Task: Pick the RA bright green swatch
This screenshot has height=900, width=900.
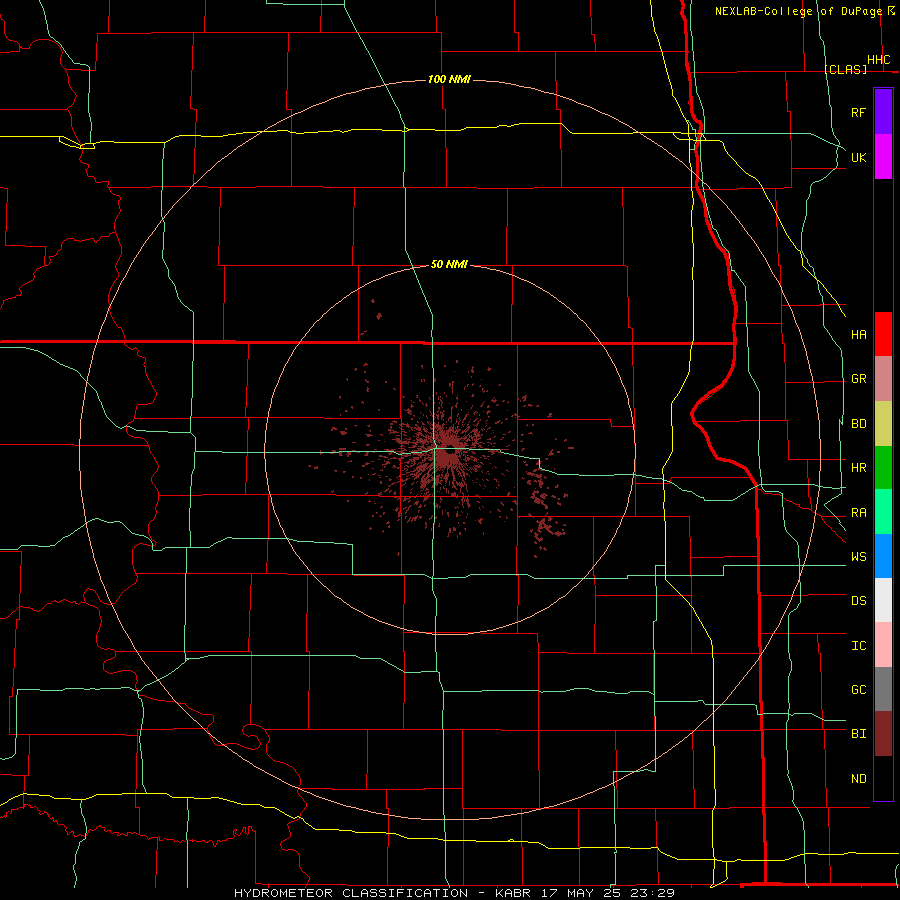Action: [x=883, y=512]
